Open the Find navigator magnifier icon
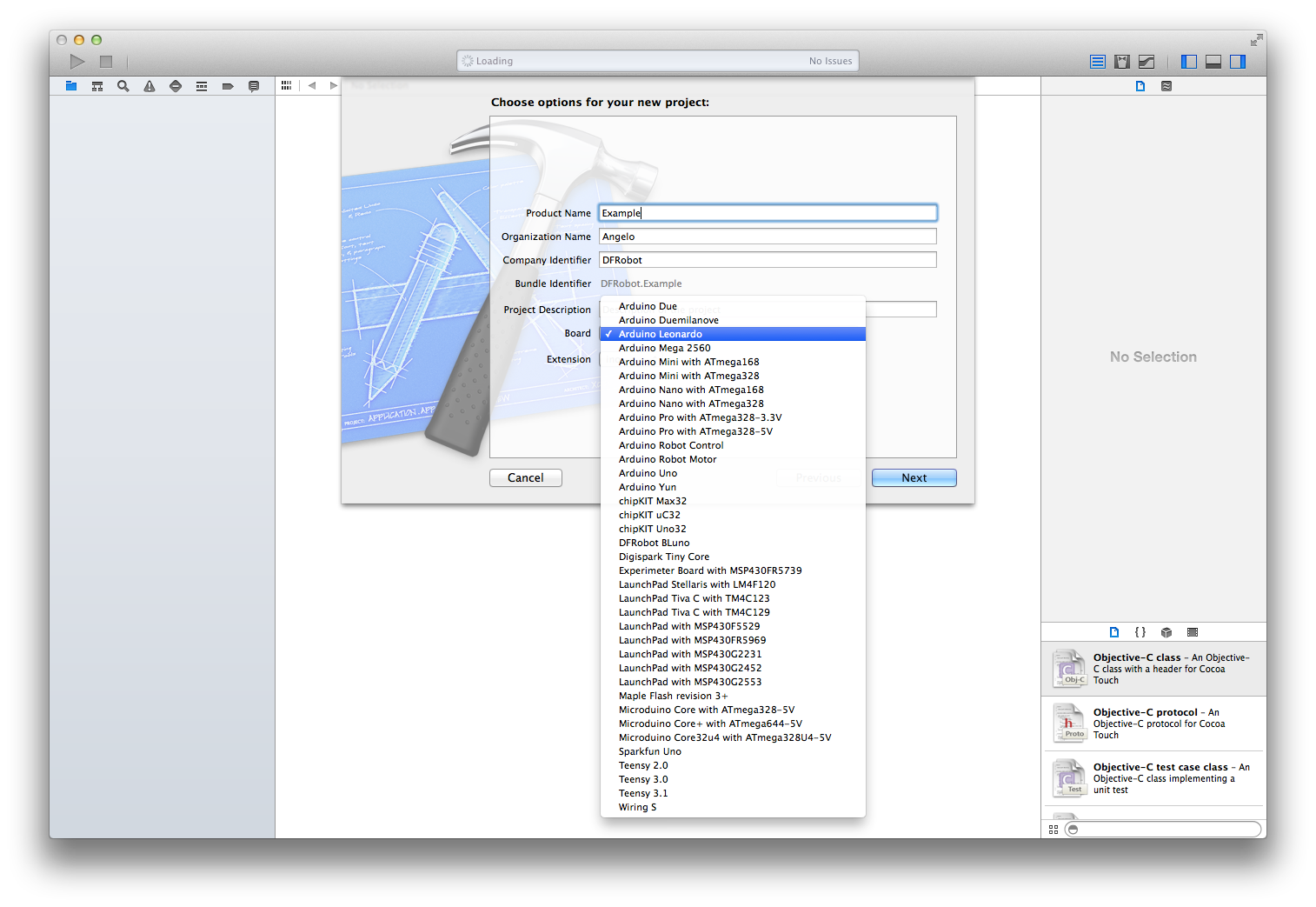Screen dimensions: 1316x907 point(123,86)
